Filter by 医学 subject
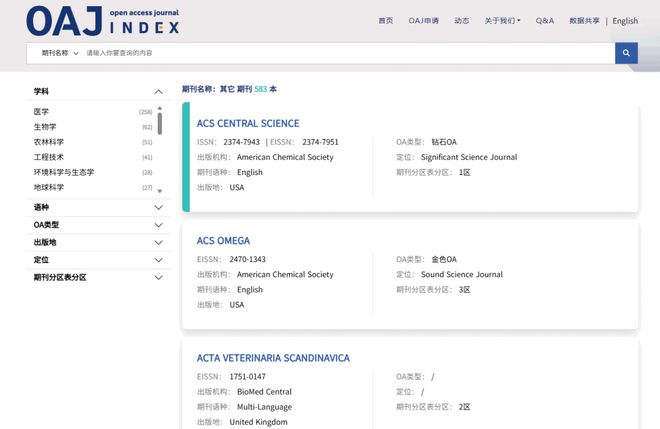This screenshot has height=429, width=660. pyautogui.click(x=41, y=112)
